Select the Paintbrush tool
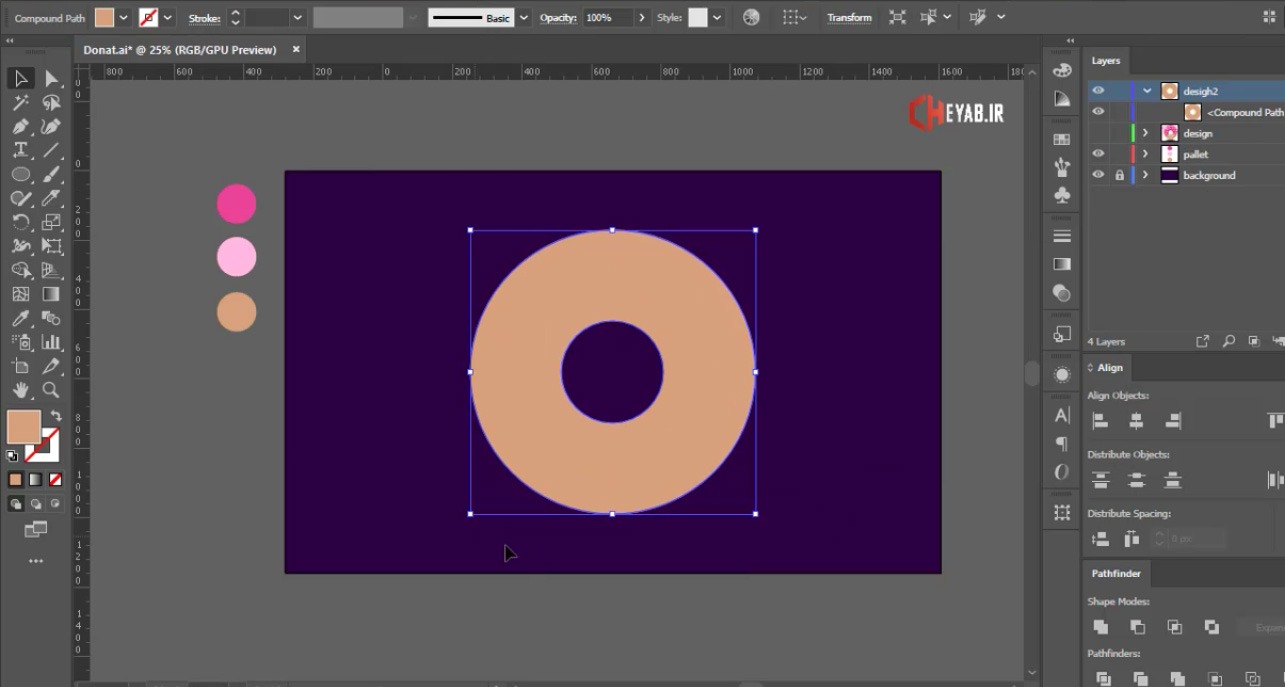 51,175
